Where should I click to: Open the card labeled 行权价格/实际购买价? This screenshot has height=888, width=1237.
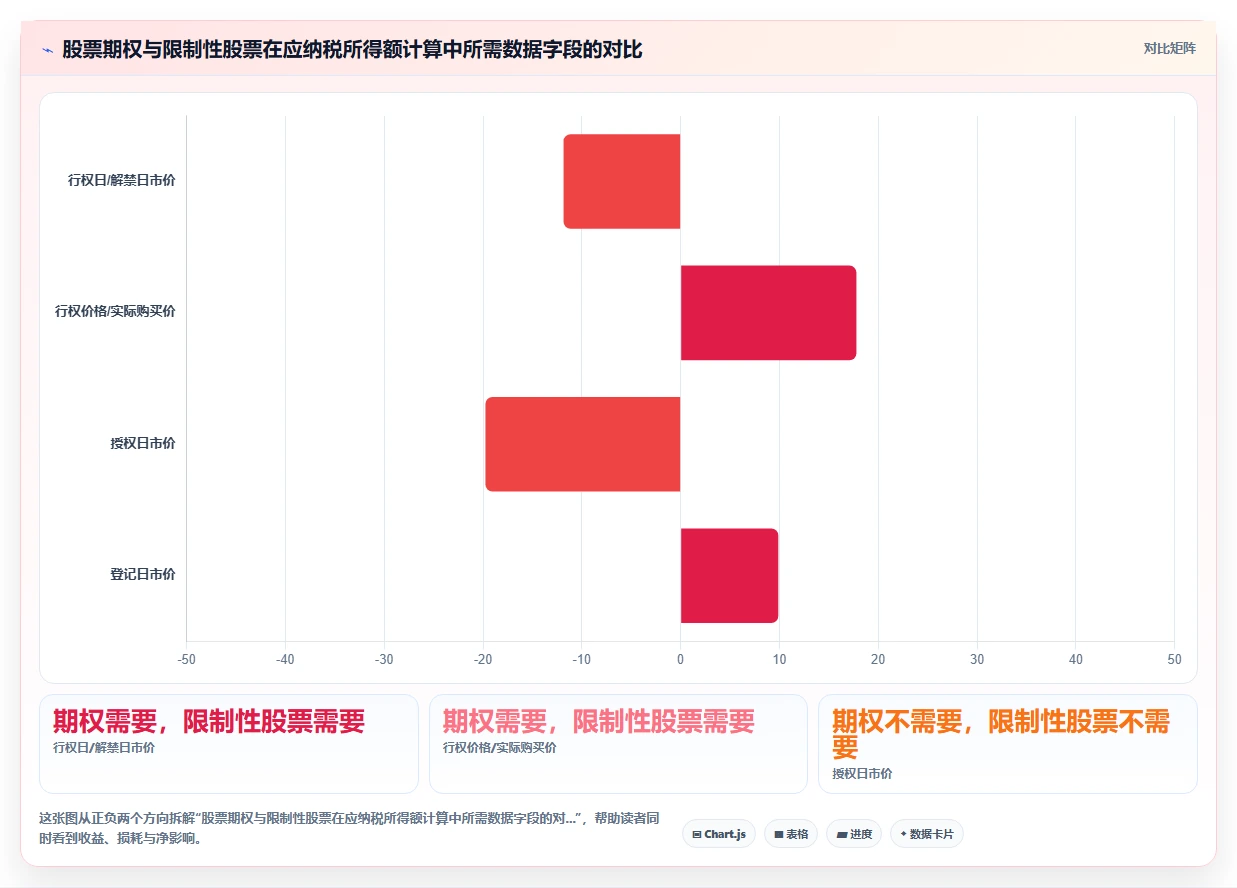pyautogui.click(x=618, y=744)
